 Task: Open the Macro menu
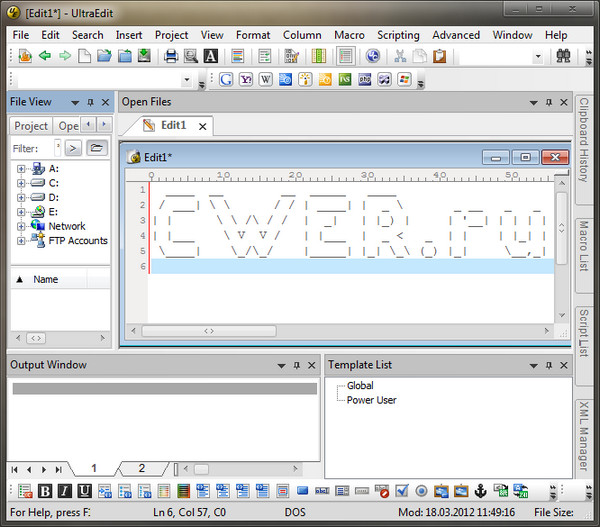[x=349, y=35]
